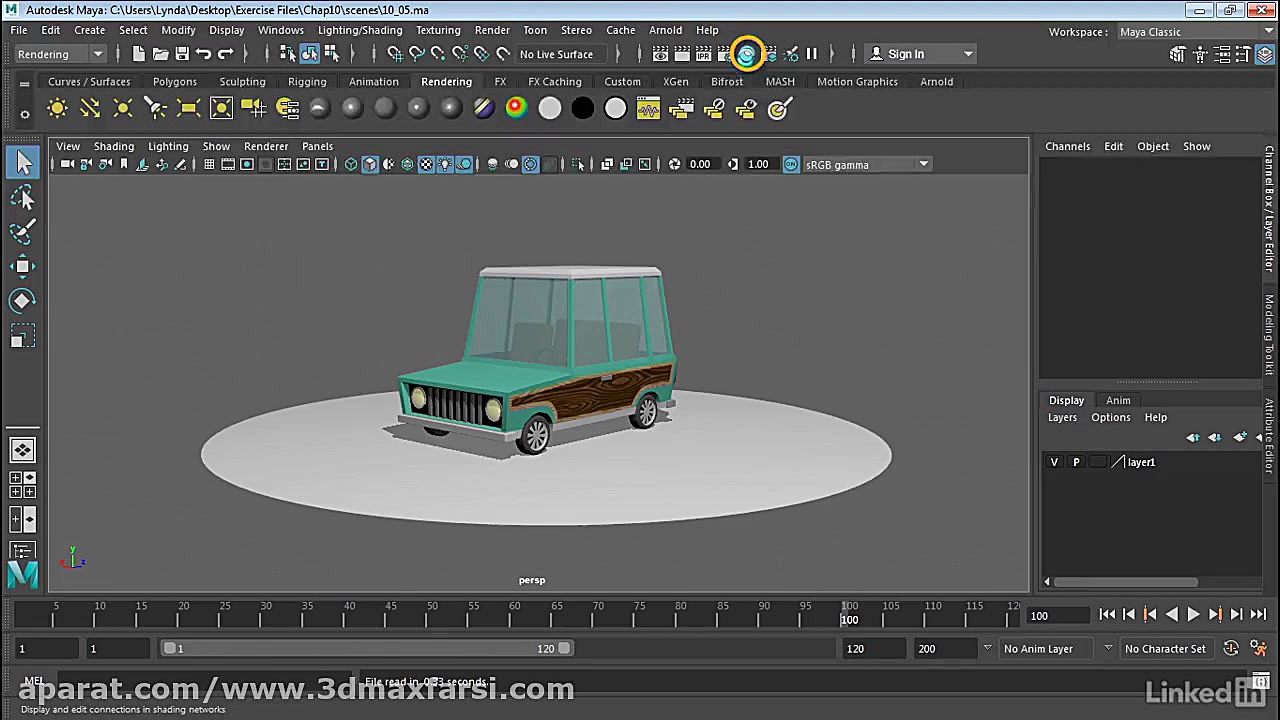Switch to the Polygons shelf tab
Viewport: 1280px width, 720px height.
(x=175, y=82)
